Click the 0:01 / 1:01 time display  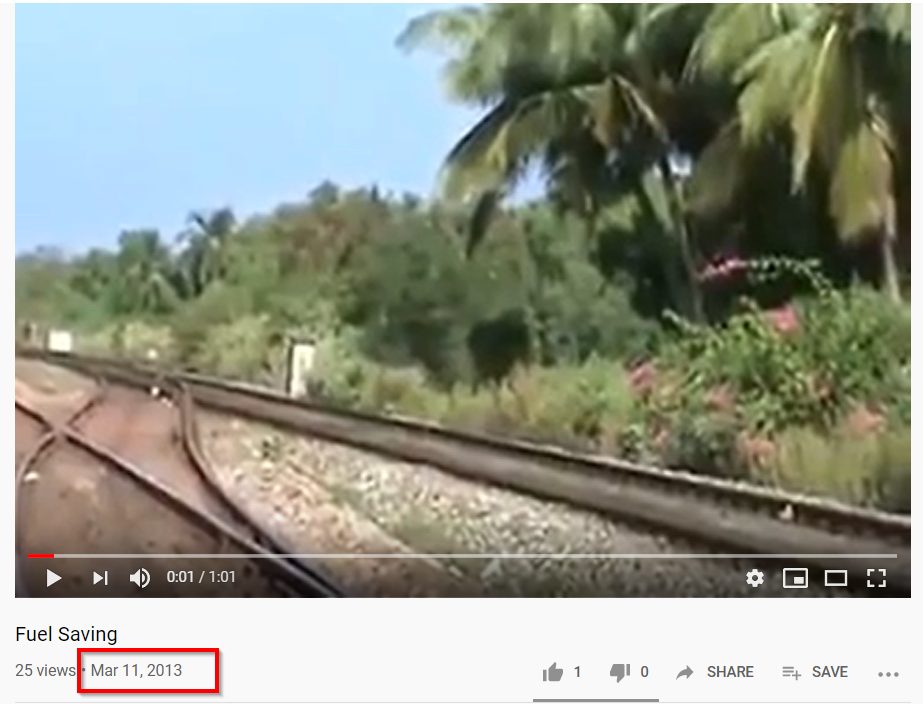tap(201, 577)
